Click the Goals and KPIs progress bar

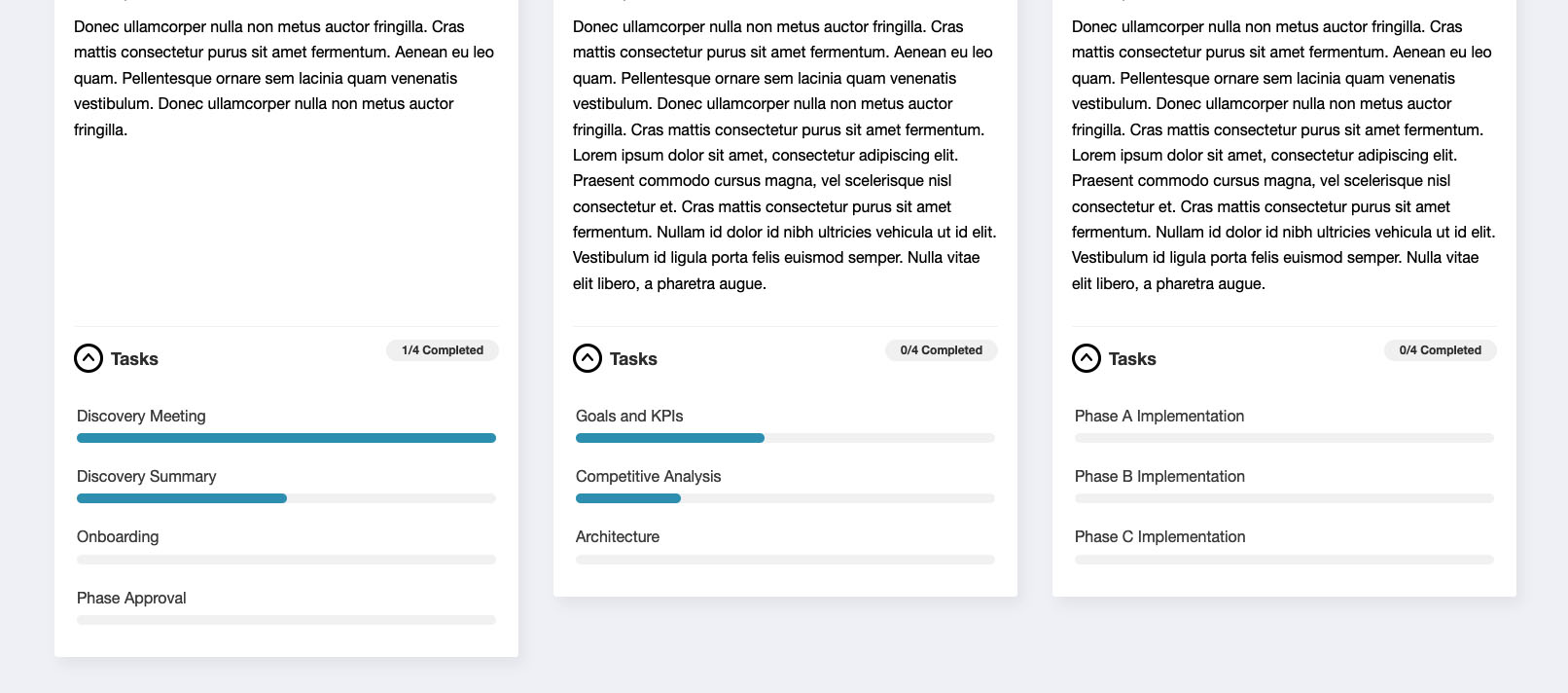pyautogui.click(x=785, y=438)
